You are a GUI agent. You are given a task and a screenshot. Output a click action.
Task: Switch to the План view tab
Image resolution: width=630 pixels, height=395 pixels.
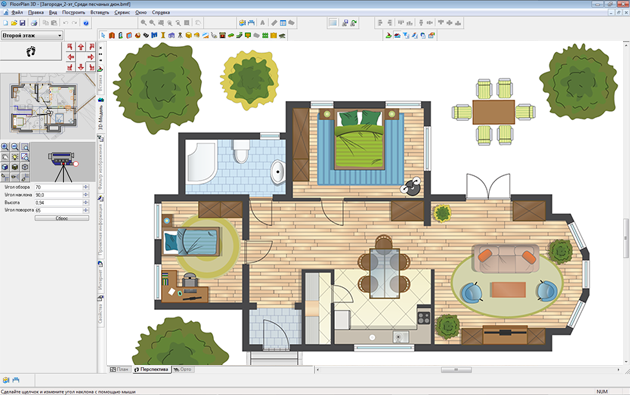pos(119,369)
